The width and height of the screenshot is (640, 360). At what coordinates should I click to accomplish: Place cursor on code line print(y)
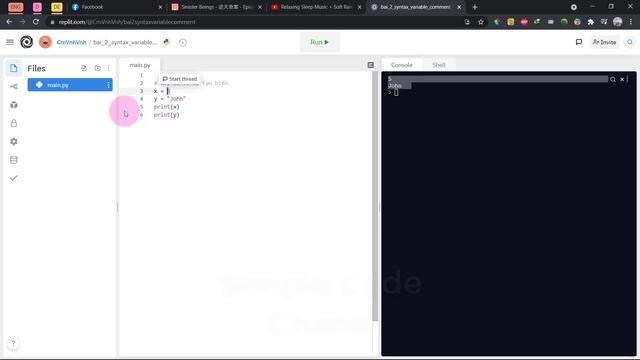pyautogui.click(x=167, y=115)
